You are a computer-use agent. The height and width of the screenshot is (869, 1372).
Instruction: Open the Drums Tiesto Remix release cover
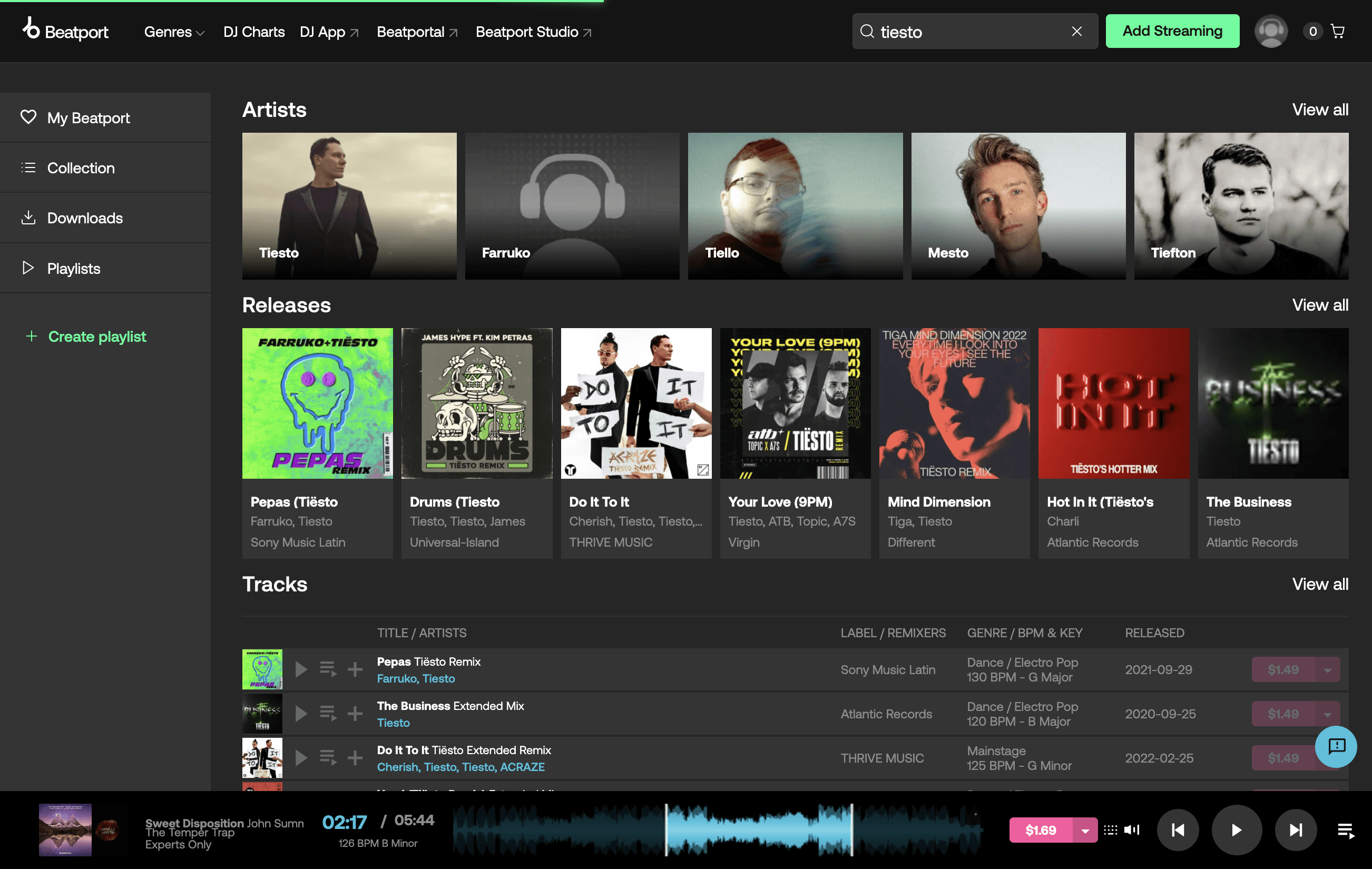click(x=477, y=403)
